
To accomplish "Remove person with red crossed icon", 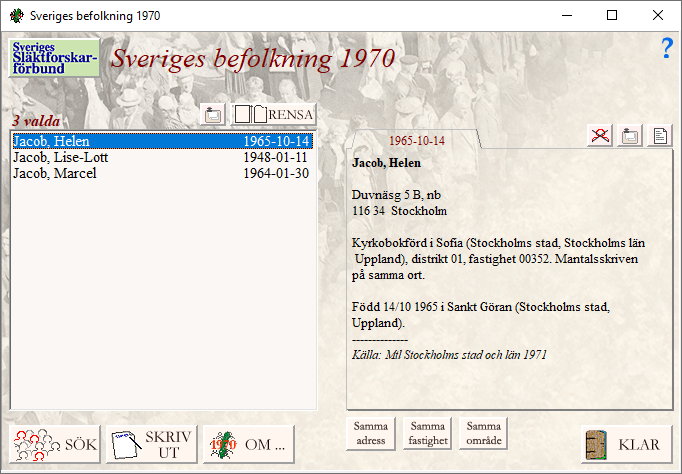I will click(600, 136).
